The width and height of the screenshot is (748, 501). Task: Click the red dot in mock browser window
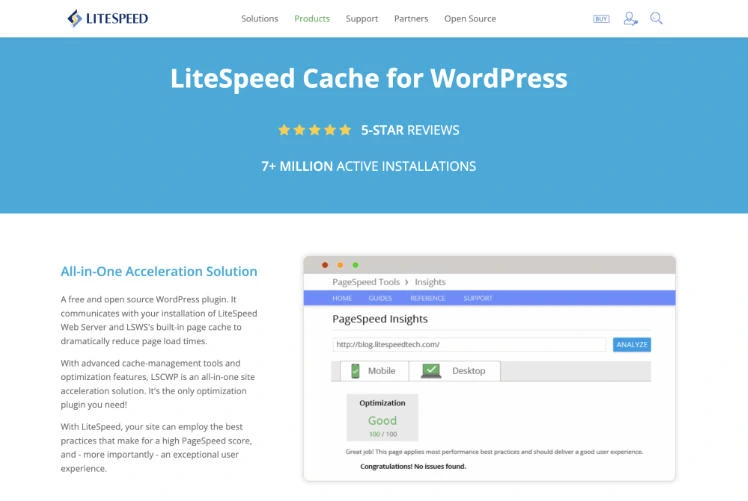pyautogui.click(x=325, y=265)
